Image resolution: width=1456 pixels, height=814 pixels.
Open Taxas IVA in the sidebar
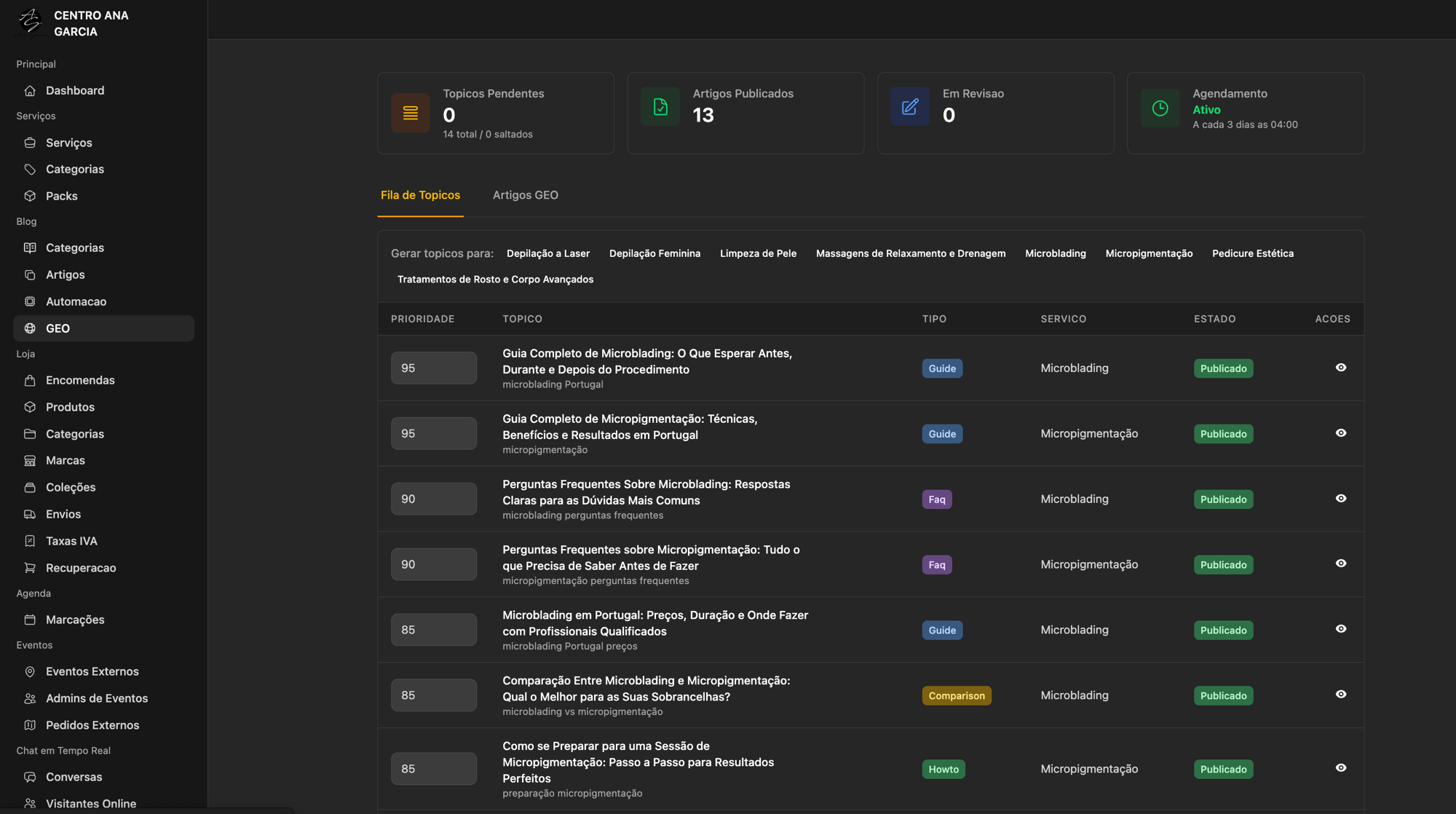(104, 542)
